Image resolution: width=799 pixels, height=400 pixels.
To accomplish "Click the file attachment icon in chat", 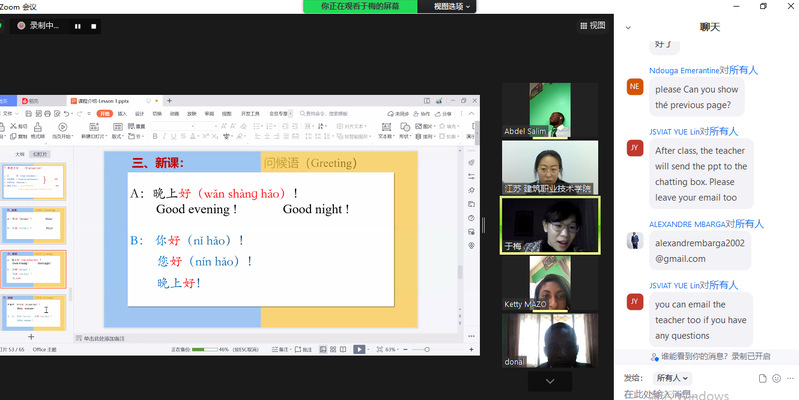I will 762,378.
